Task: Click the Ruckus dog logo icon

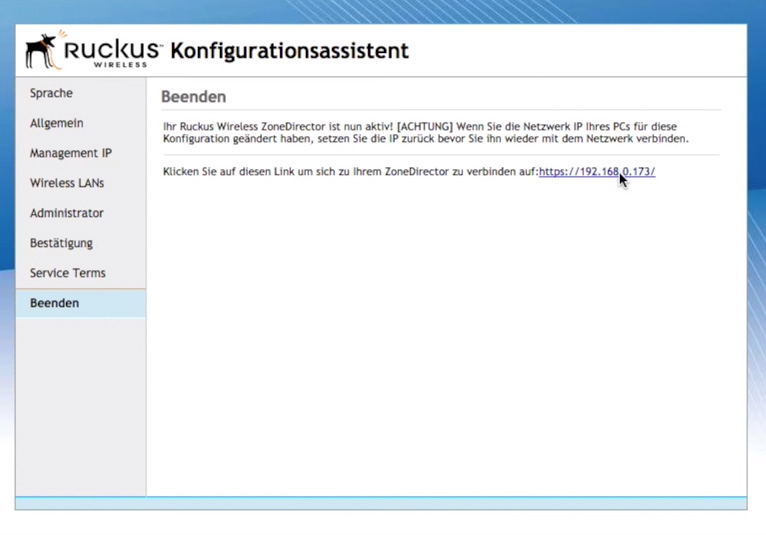Action: point(42,50)
